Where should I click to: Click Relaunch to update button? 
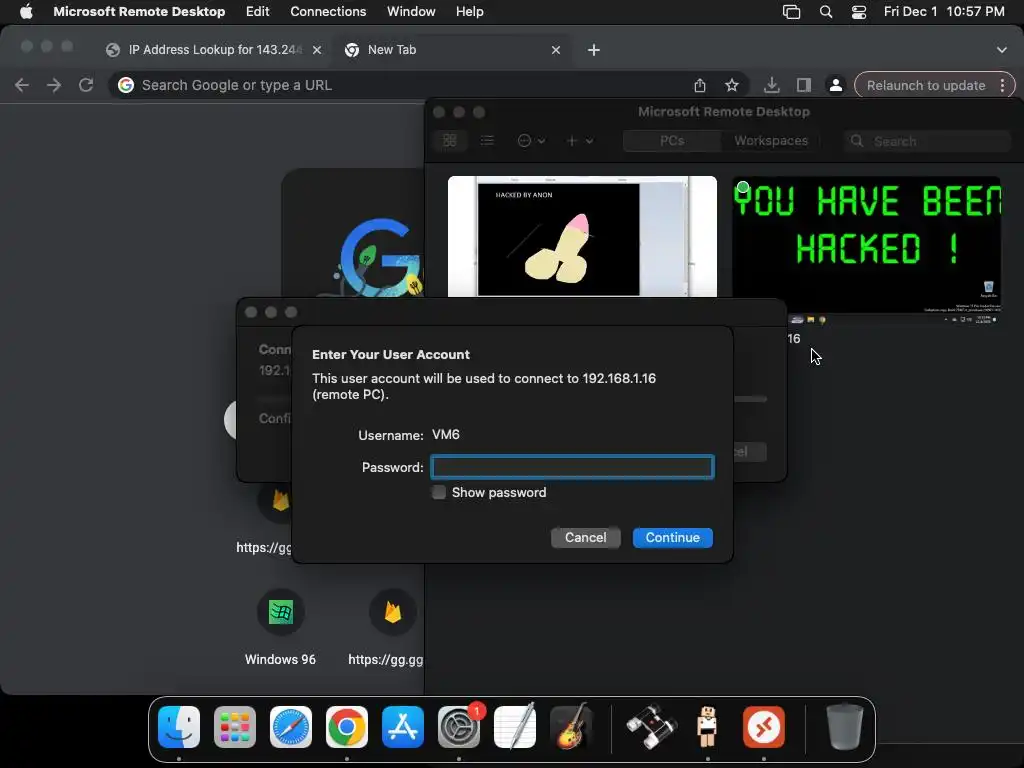click(x=926, y=86)
